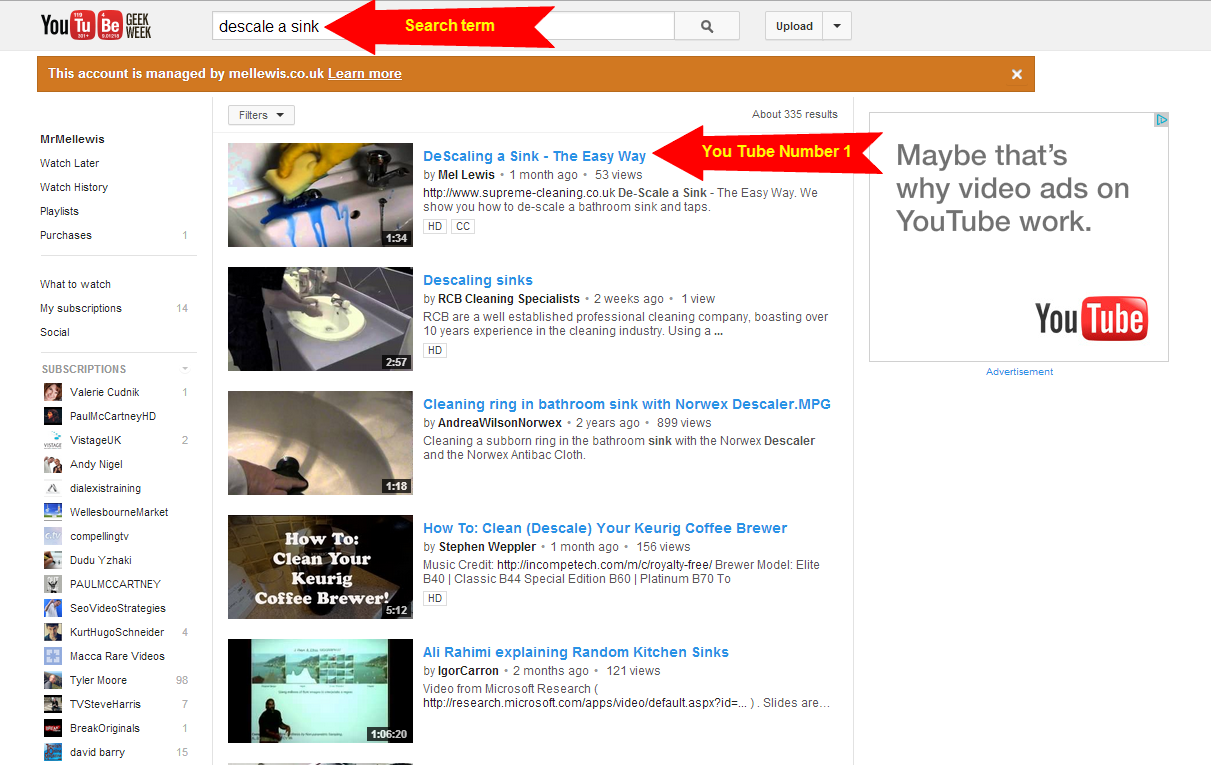Click PAULMCCARTNEY channel avatar
This screenshot has width=1211, height=765.
(x=53, y=584)
